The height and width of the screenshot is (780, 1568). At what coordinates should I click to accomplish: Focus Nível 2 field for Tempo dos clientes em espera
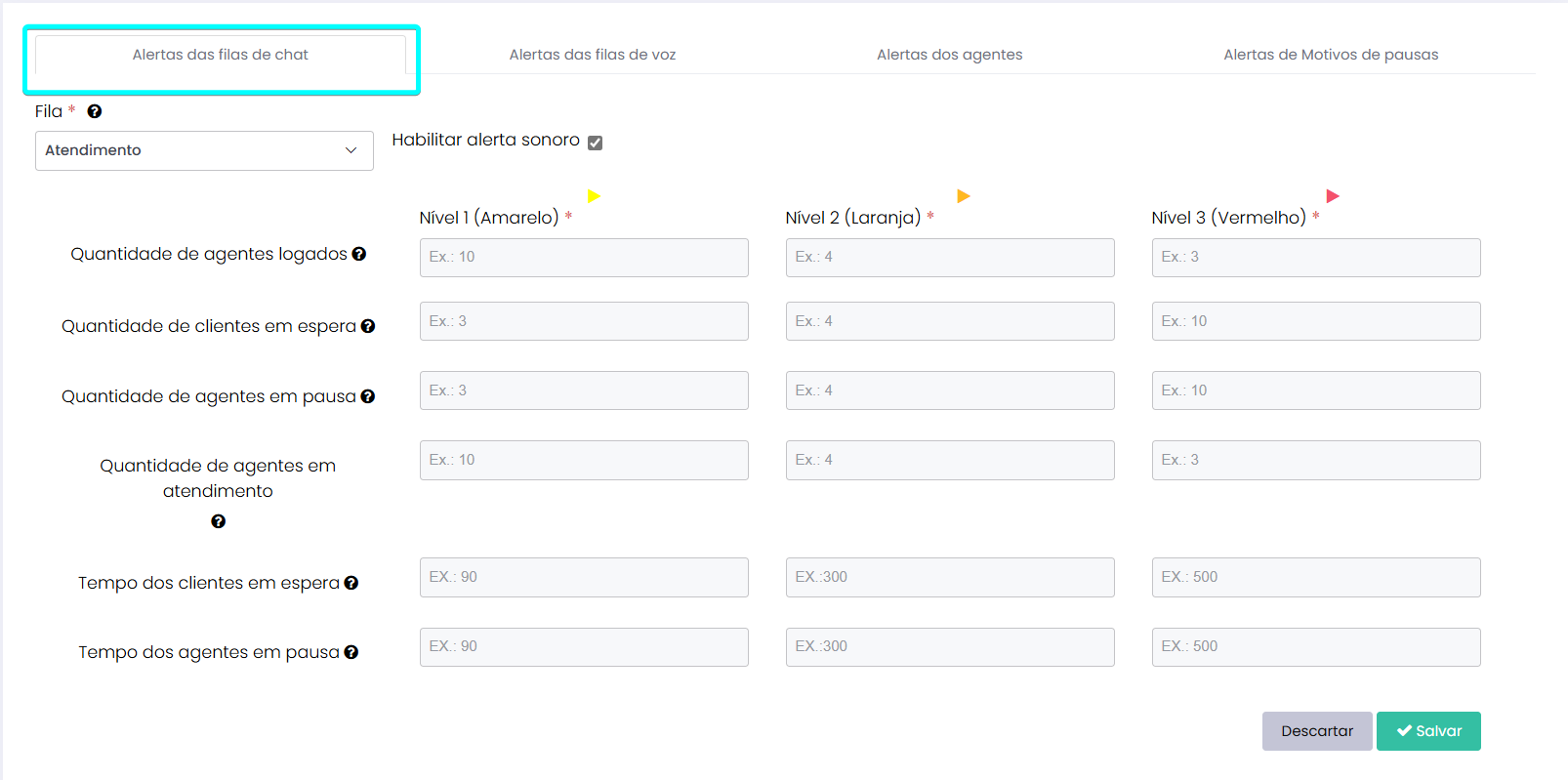[950, 577]
